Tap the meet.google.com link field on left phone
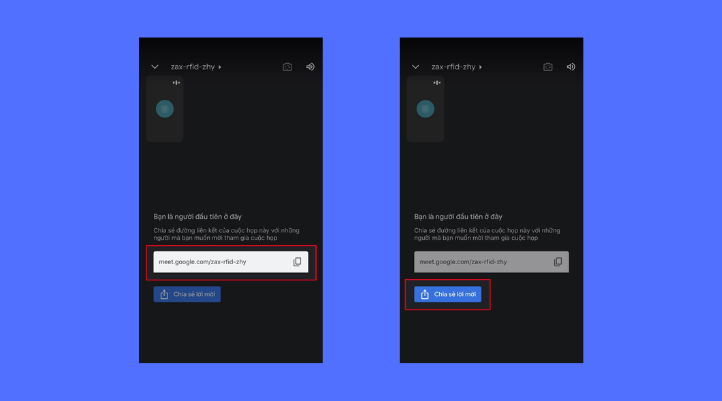Viewport: 722px width, 401px height. coord(231,262)
